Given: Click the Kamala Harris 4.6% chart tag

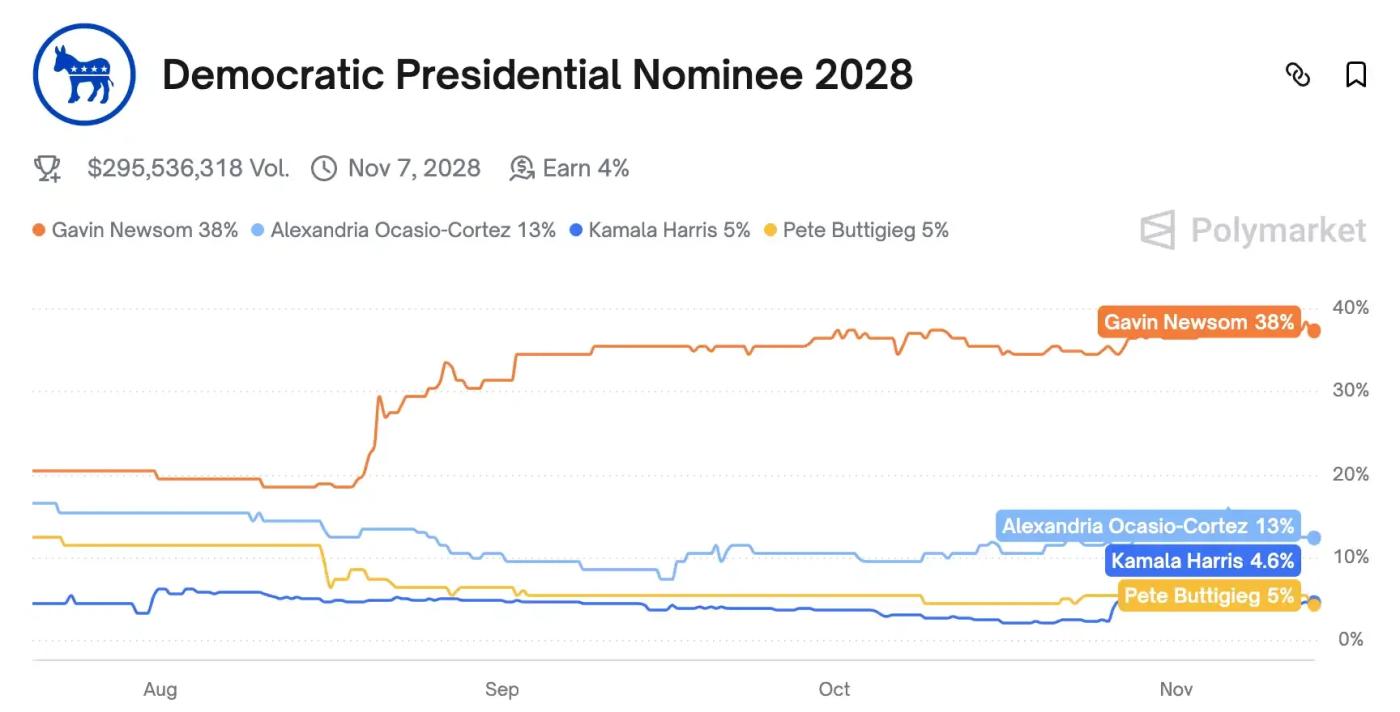Looking at the screenshot, I should pos(1202,561).
